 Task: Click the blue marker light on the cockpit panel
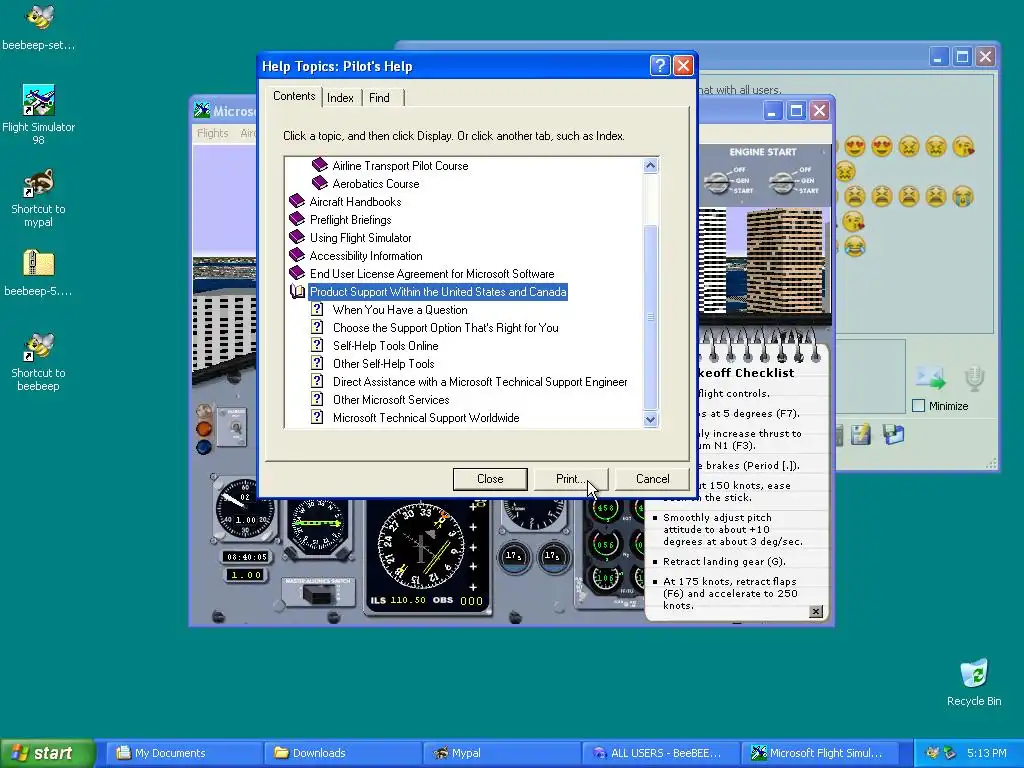[204, 447]
